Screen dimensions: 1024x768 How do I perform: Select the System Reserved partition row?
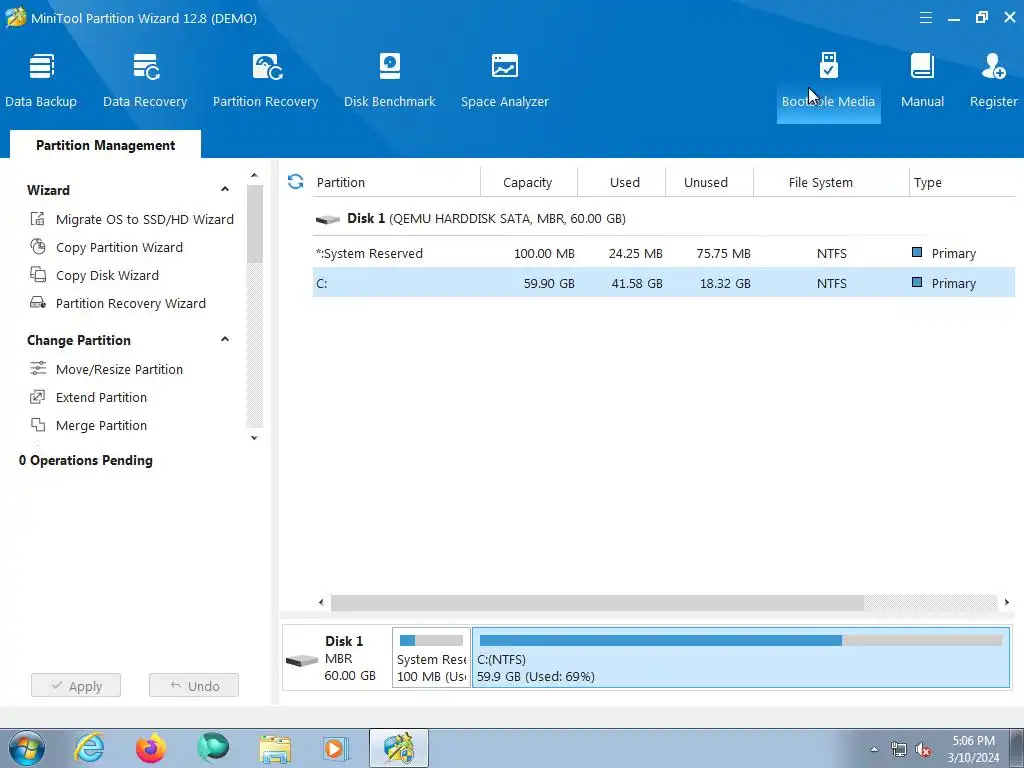coord(664,253)
